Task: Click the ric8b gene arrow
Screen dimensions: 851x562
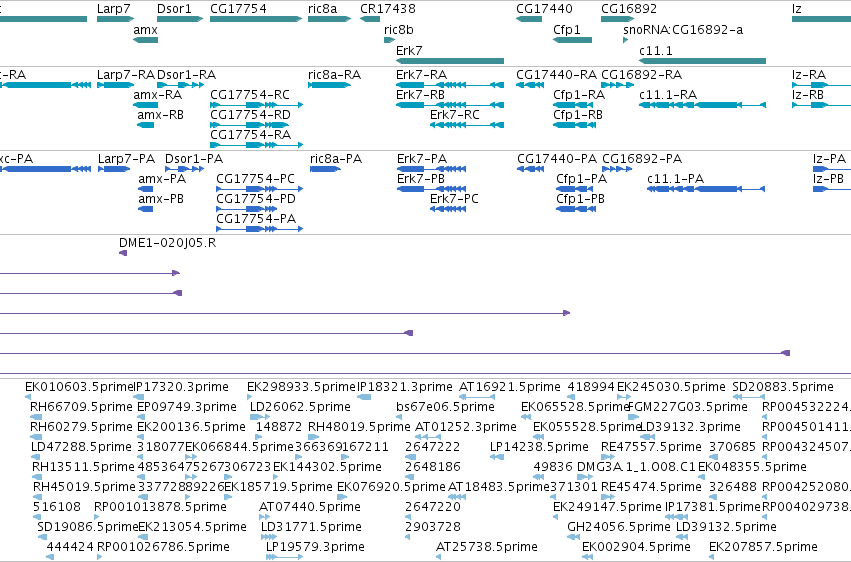Action: pyautogui.click(x=390, y=40)
